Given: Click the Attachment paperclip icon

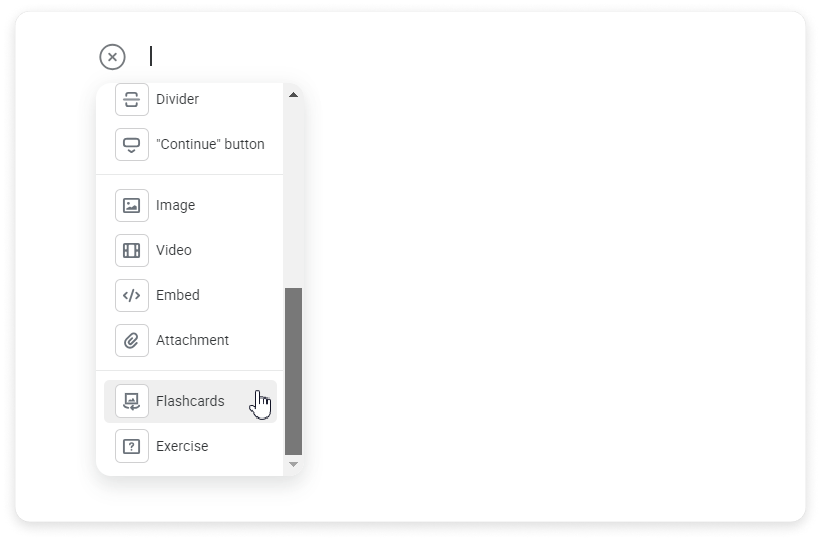Looking at the screenshot, I should (x=131, y=341).
